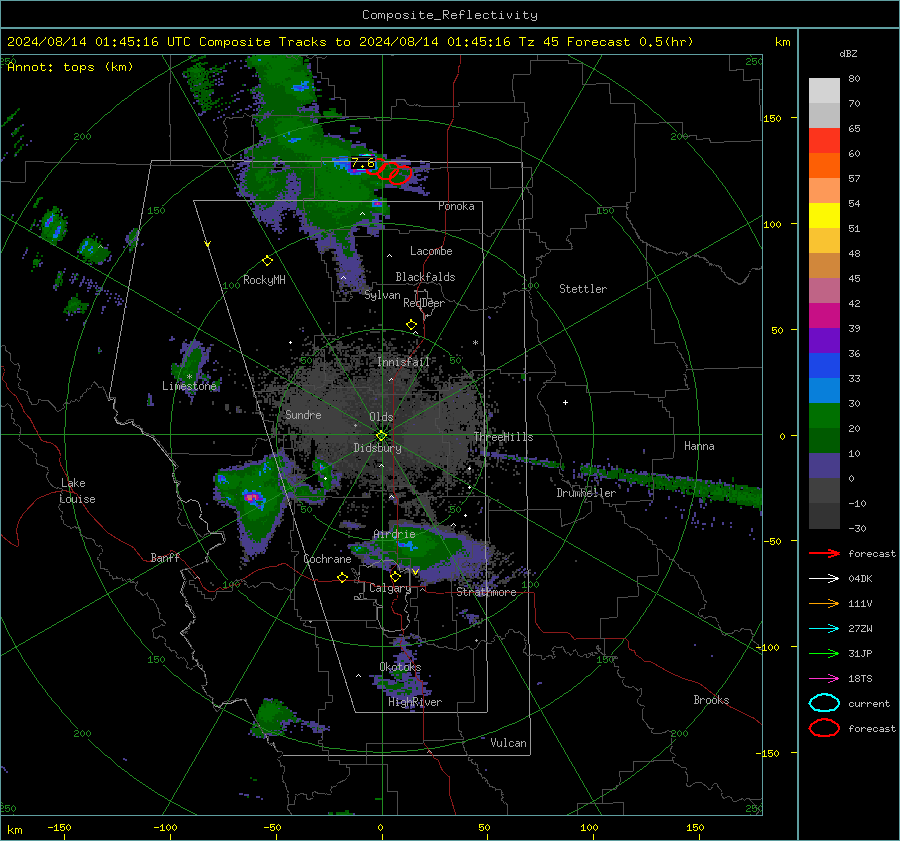Click the Brooks town label

(711, 700)
